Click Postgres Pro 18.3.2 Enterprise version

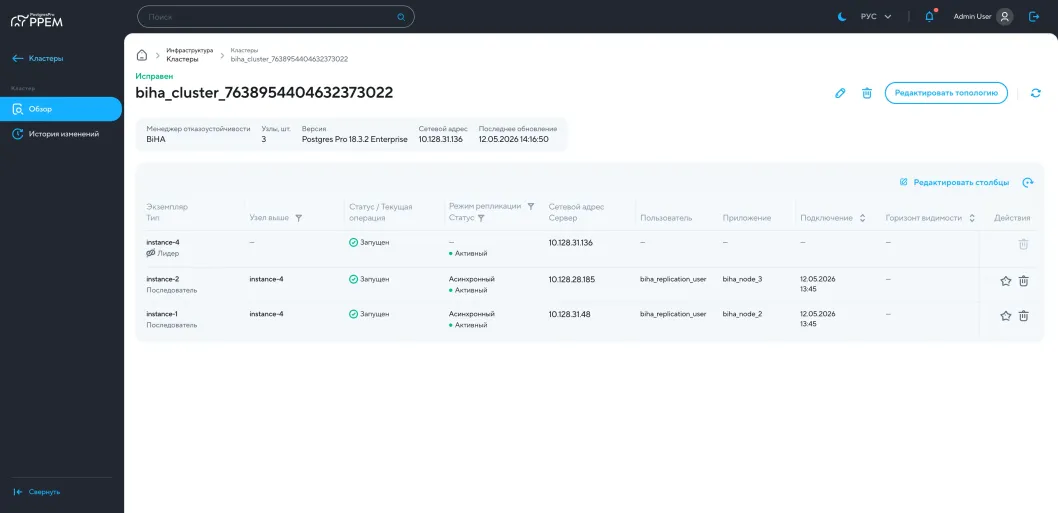354,139
